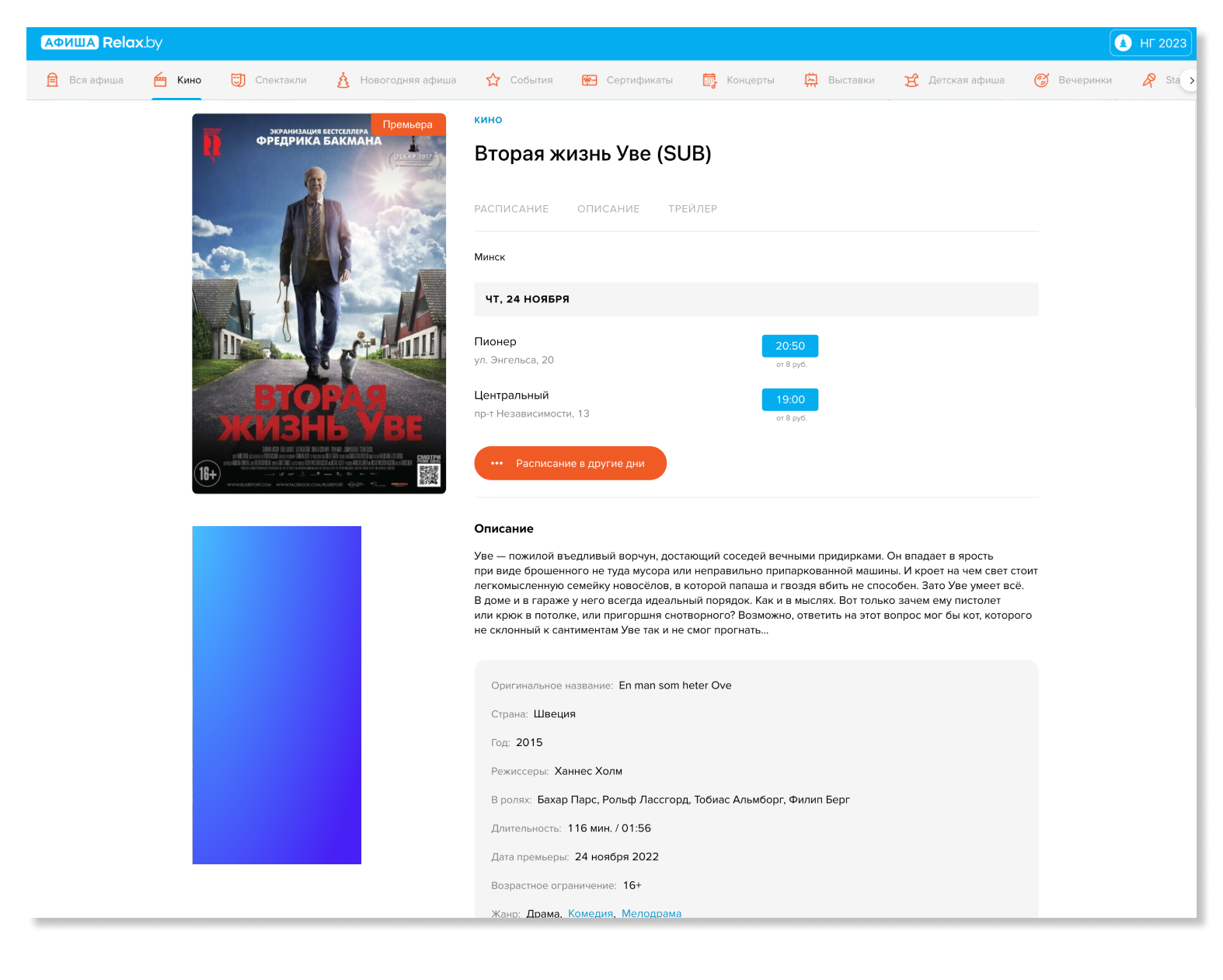Click the Мелодрама genre link
Screen dimensions: 1223x980
(651, 913)
